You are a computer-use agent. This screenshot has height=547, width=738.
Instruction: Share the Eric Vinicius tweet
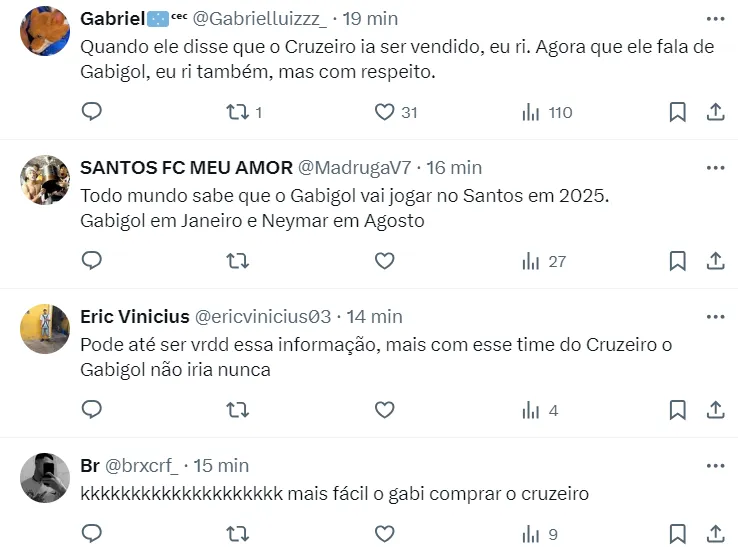tap(715, 410)
